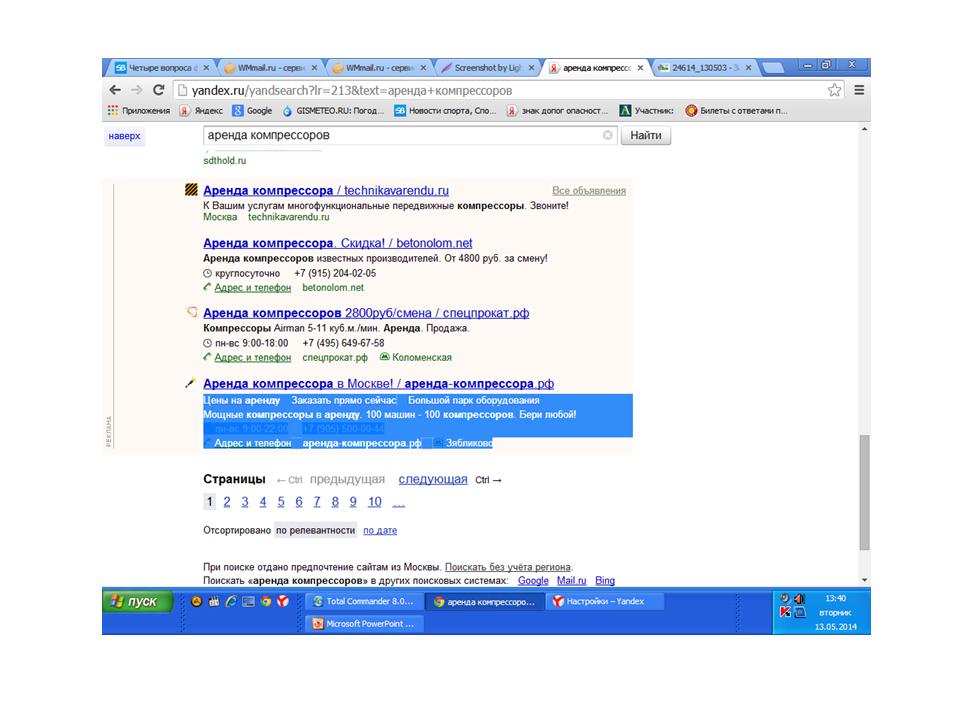
Task: Click the Show Desktop quick launch icon
Action: click(x=248, y=602)
